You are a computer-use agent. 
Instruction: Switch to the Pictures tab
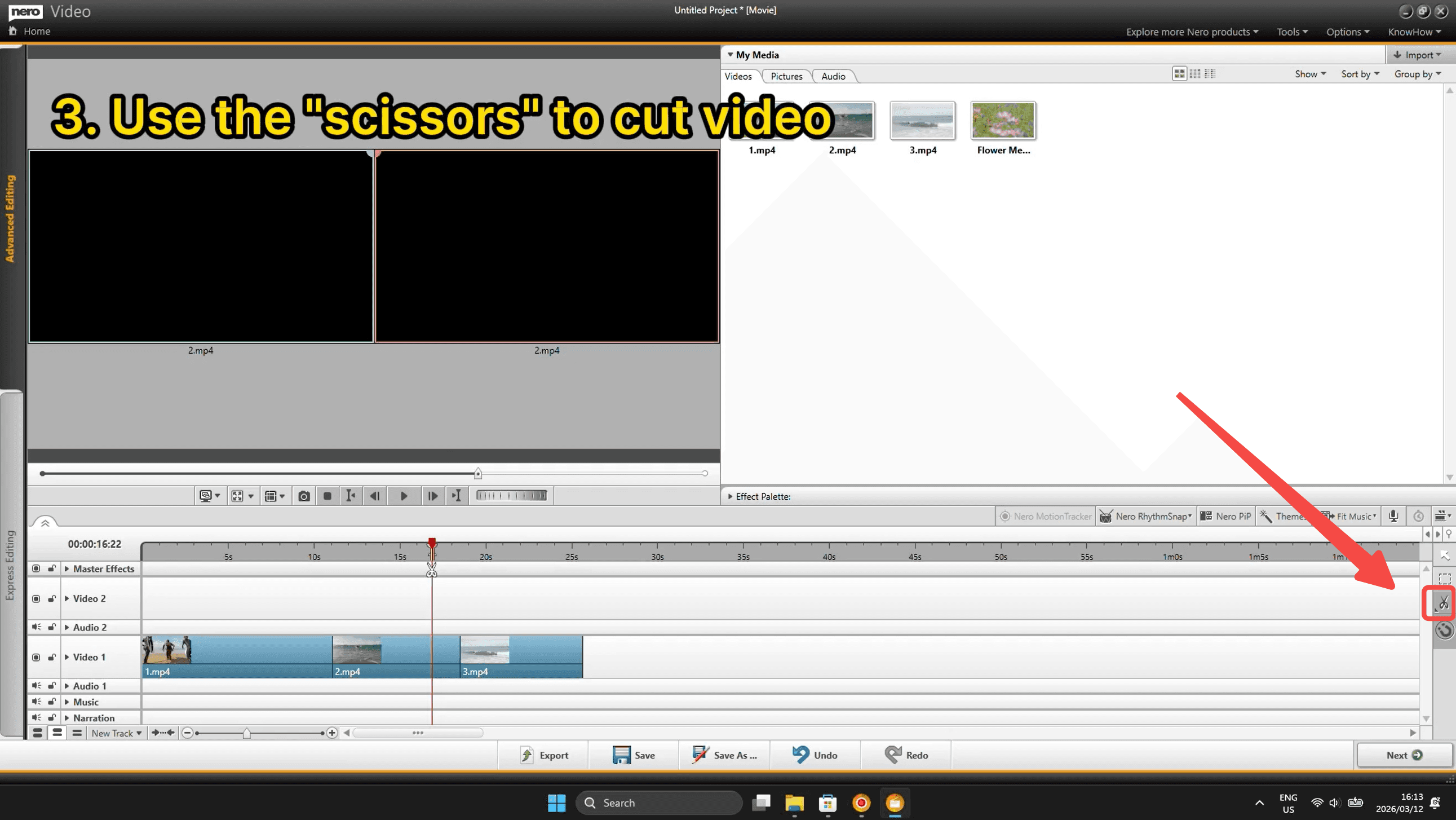coord(786,76)
